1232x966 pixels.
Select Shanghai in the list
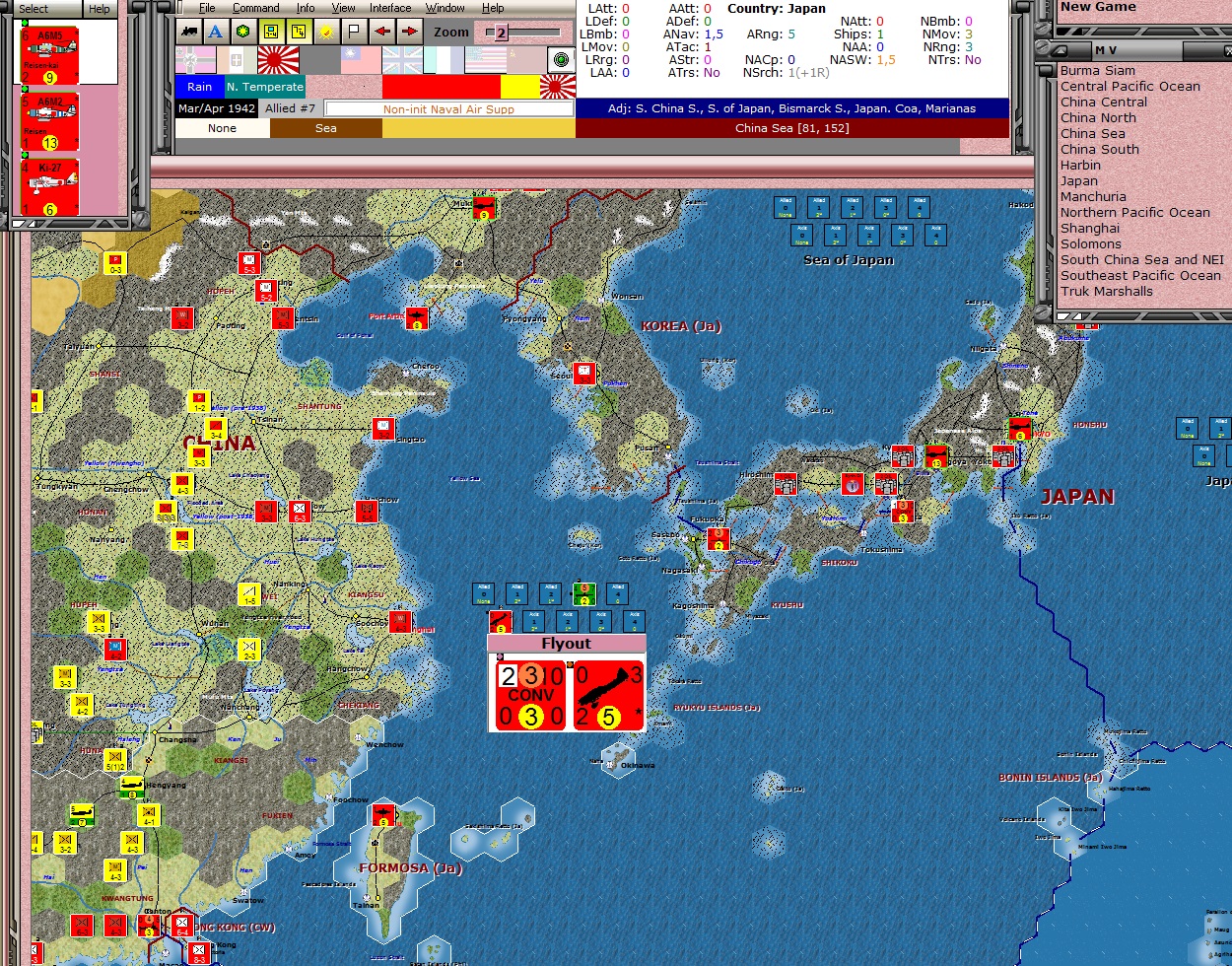pyautogui.click(x=1090, y=229)
